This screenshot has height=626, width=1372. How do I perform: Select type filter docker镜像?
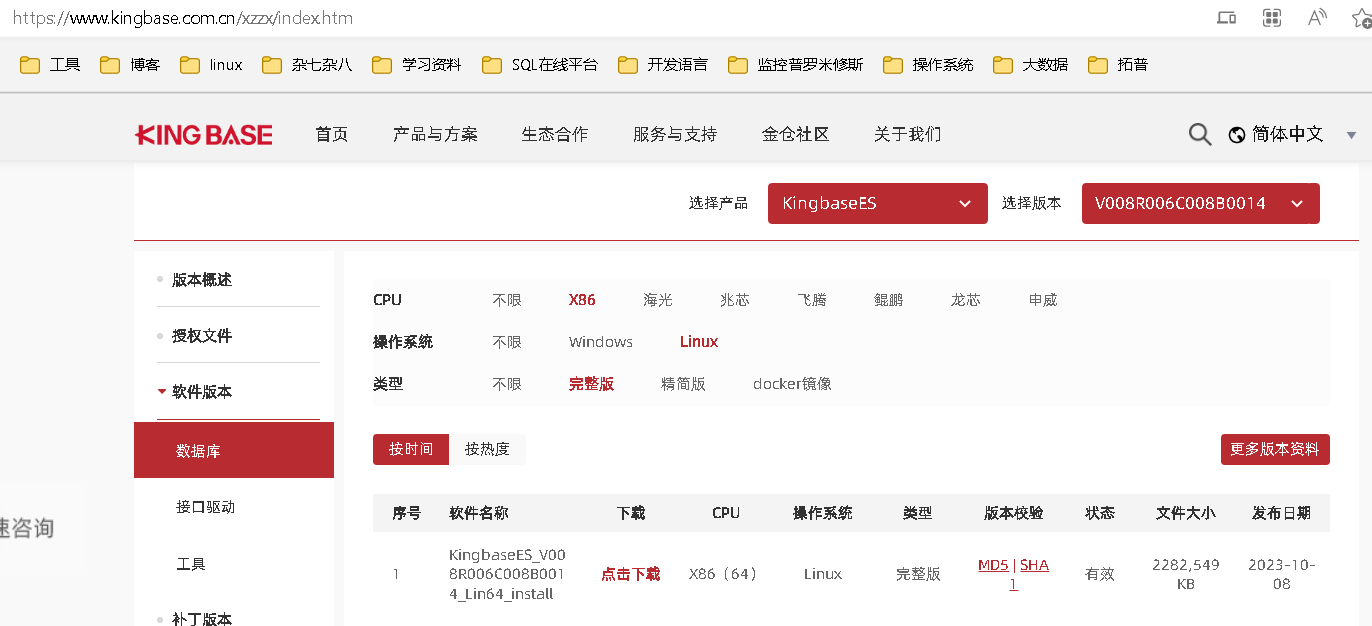pos(792,384)
